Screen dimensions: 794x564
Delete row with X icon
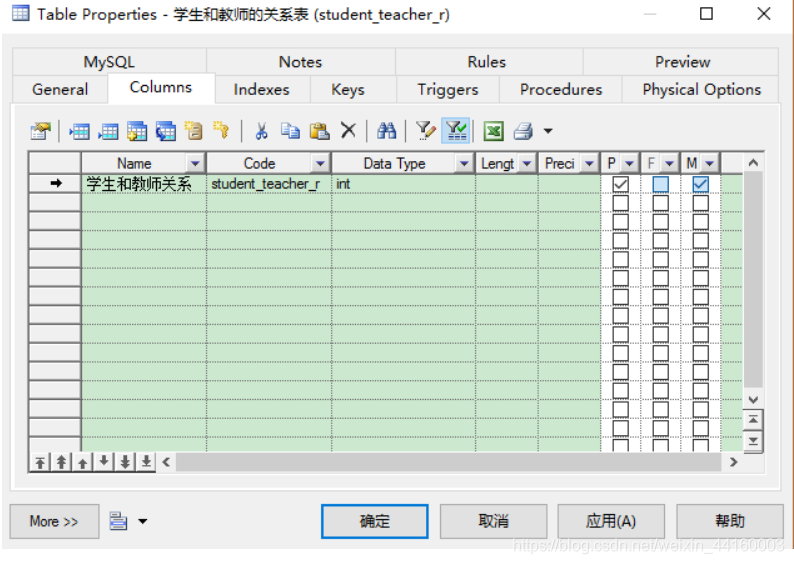point(348,131)
